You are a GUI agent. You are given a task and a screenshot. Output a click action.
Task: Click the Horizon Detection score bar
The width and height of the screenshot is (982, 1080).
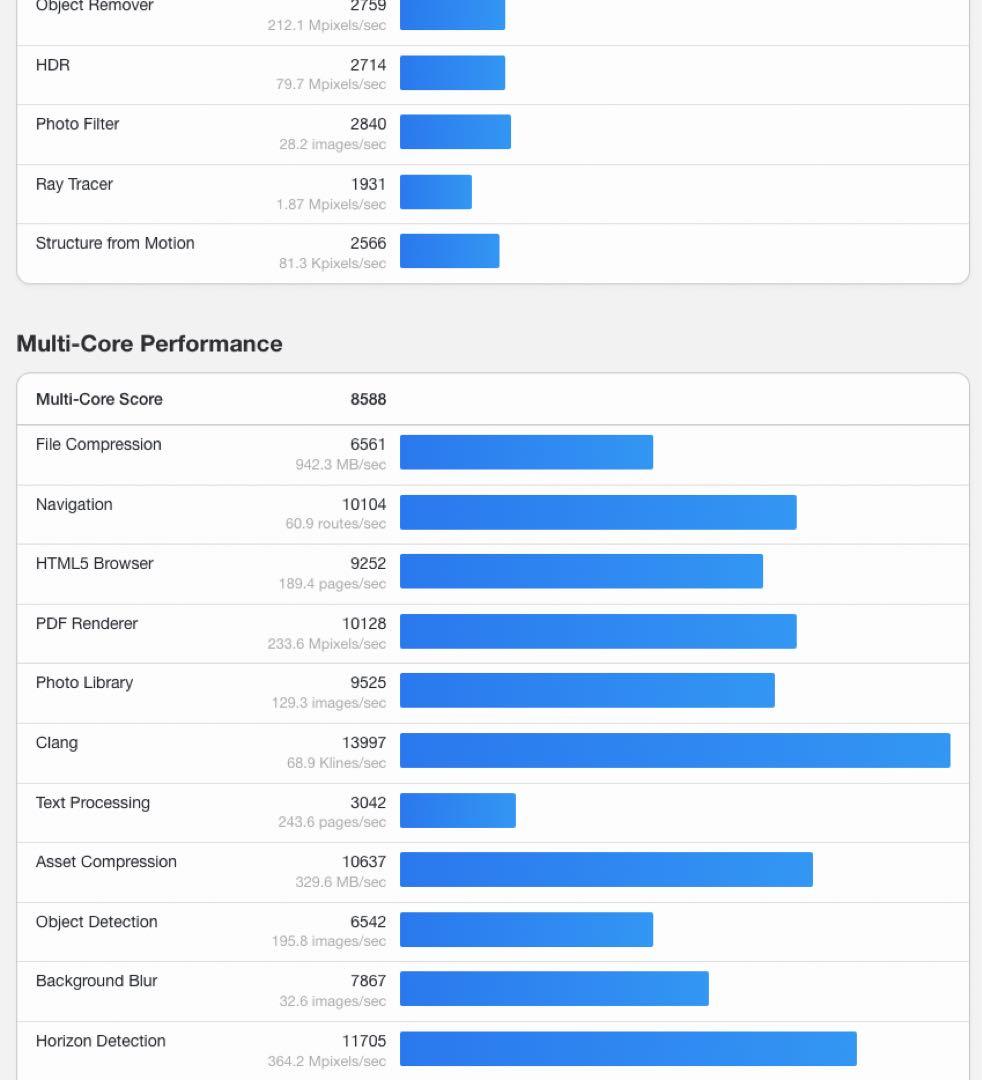point(628,1048)
